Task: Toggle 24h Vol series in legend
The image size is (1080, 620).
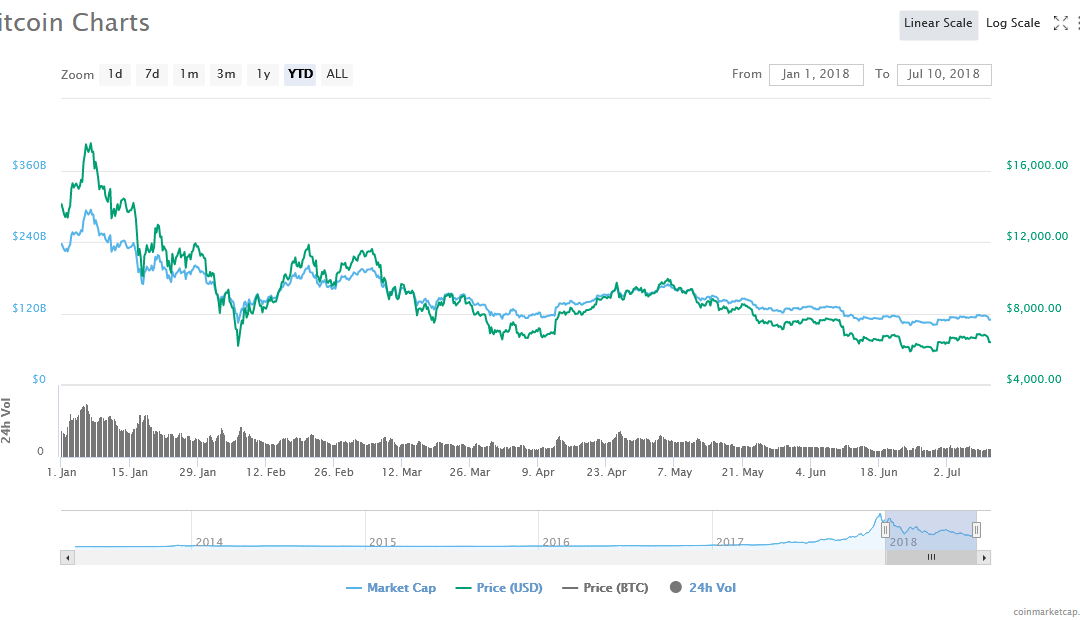Action: tap(703, 588)
